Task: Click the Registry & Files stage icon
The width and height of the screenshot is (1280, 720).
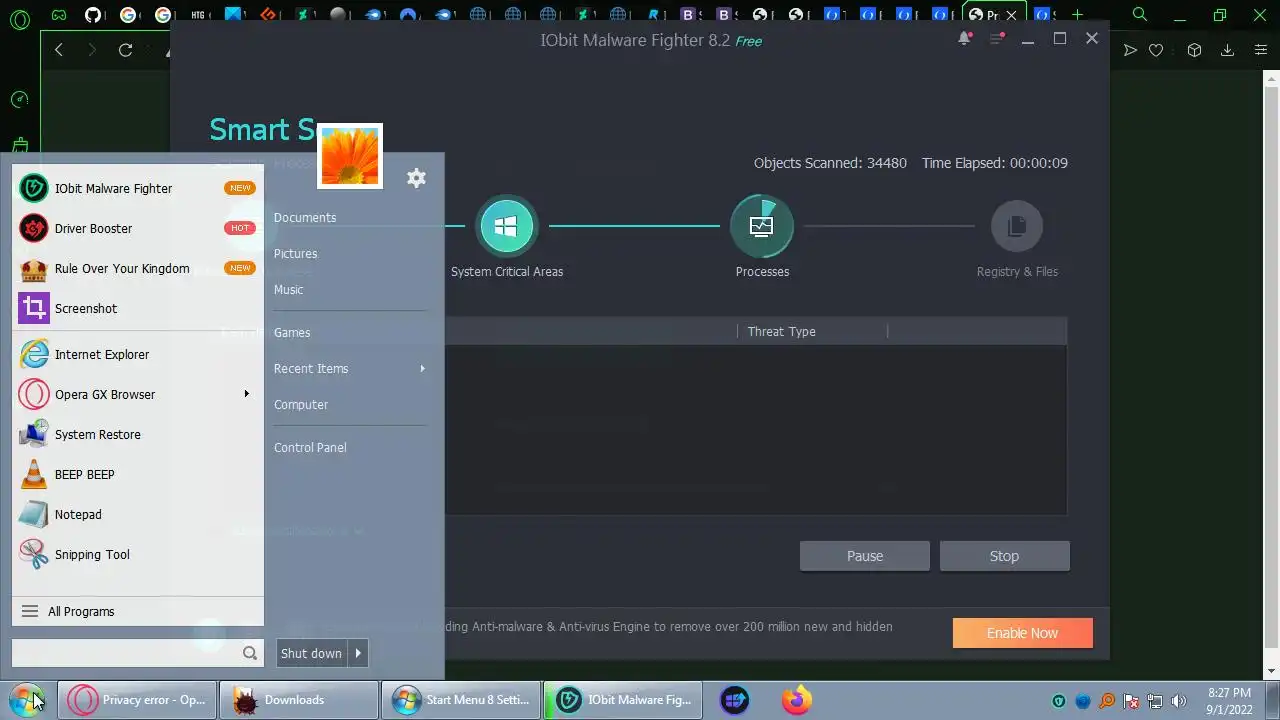Action: tap(1017, 226)
